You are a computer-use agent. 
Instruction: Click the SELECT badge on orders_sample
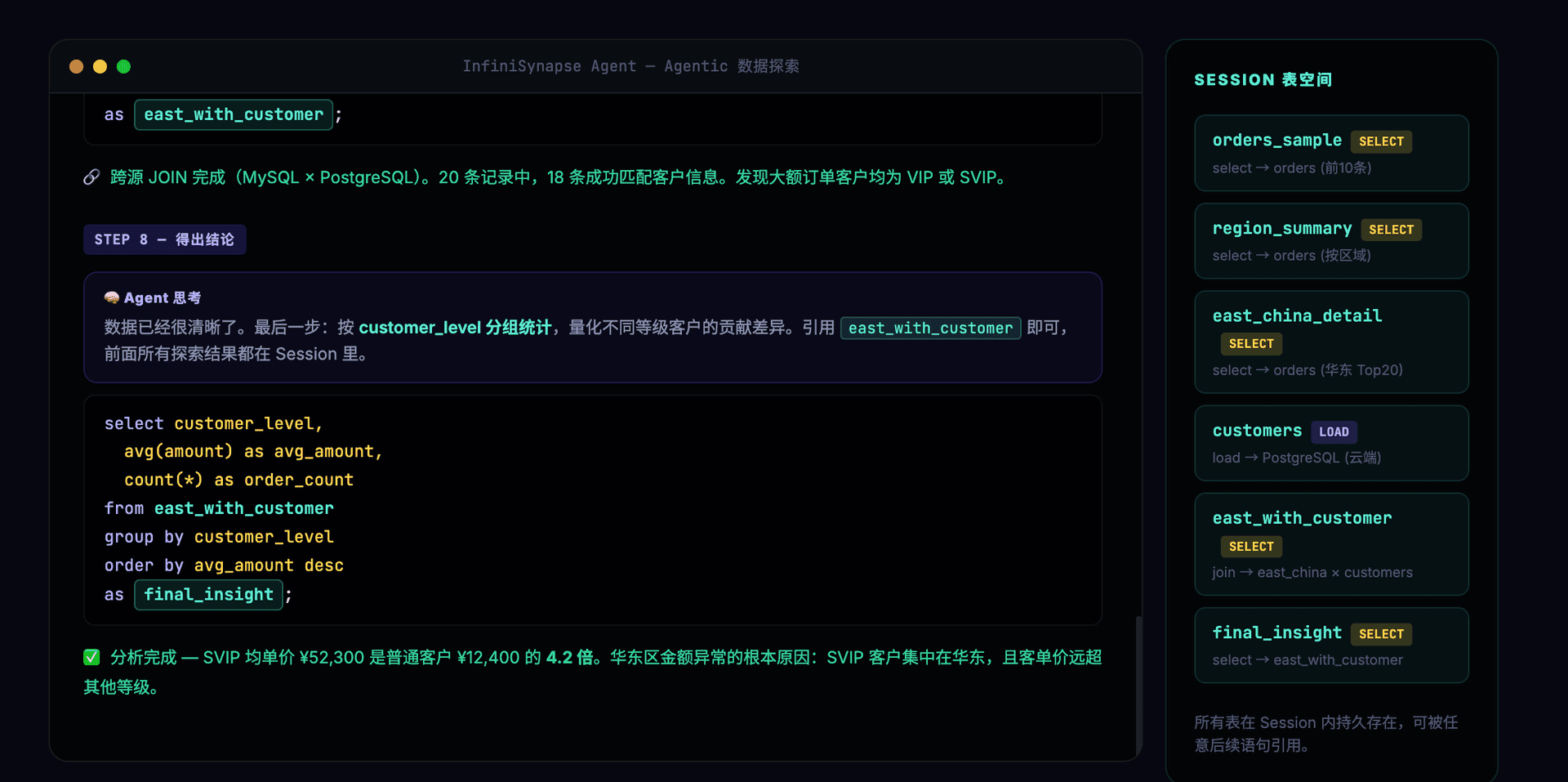tap(1381, 141)
